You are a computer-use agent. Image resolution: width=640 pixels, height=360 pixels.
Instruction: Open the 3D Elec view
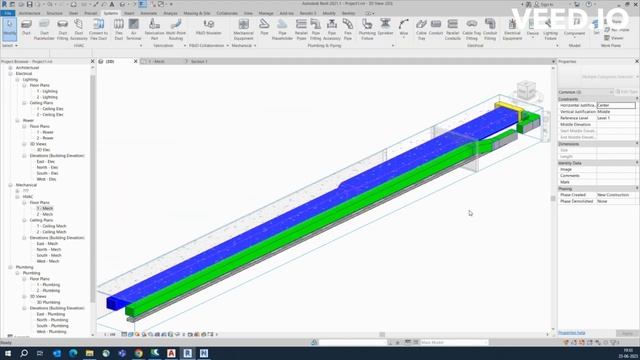[43, 150]
